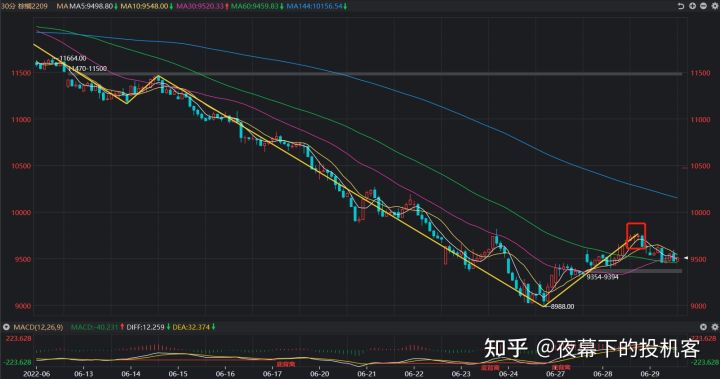Click the MACD(12,26,9) indicator label
The width and height of the screenshot is (720, 379).
pos(38,327)
